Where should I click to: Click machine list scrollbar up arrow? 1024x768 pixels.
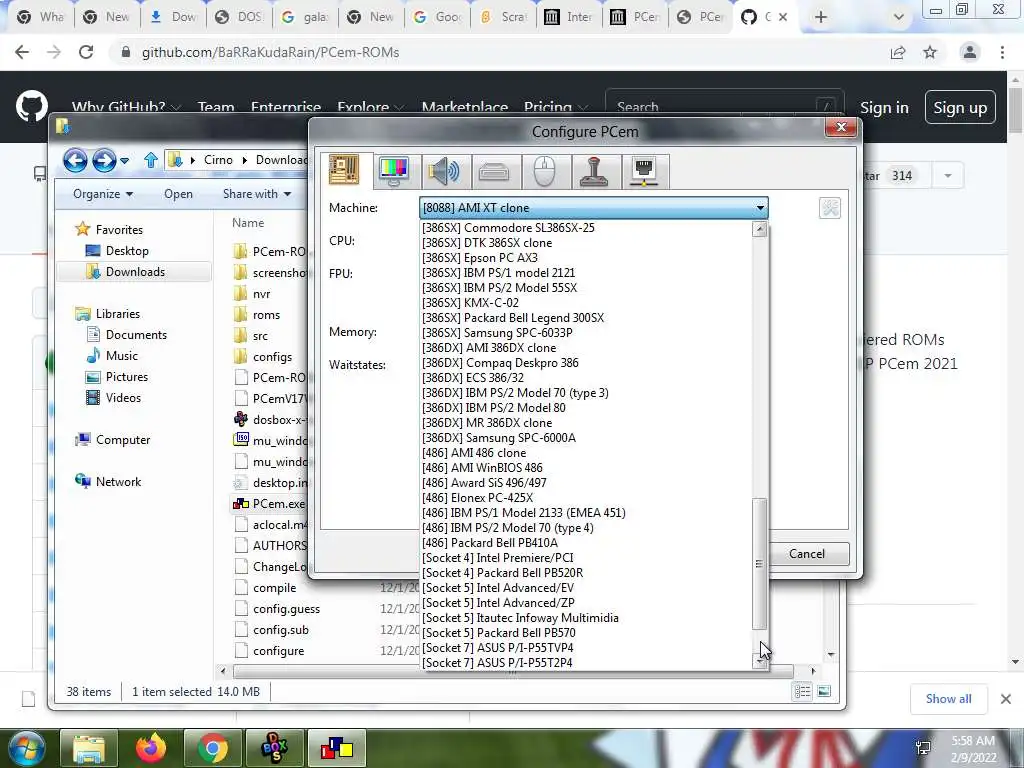coord(759,229)
